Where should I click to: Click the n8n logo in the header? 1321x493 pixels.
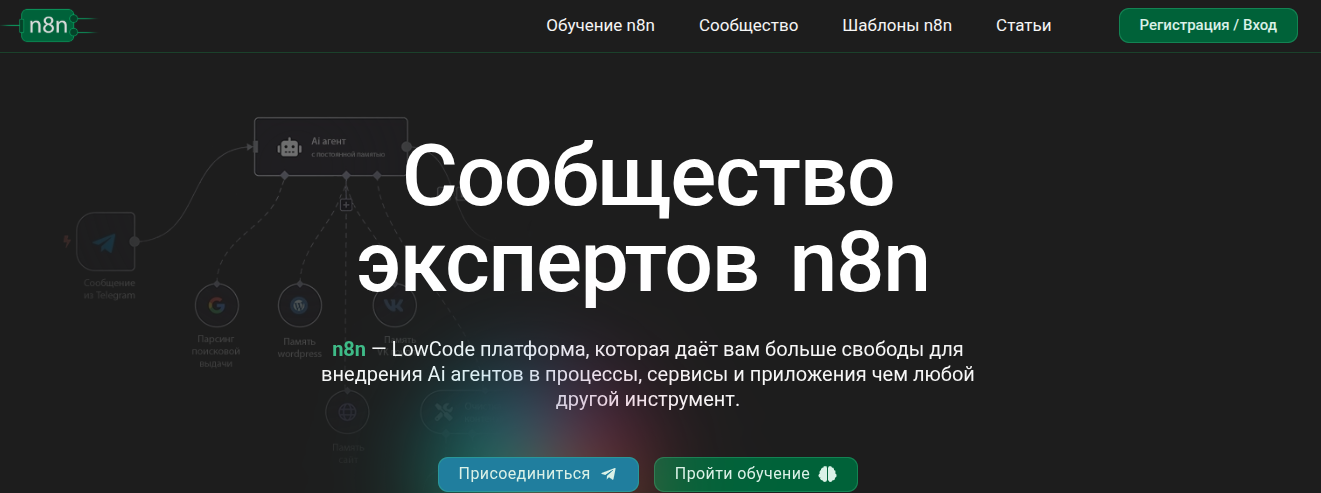[49, 26]
